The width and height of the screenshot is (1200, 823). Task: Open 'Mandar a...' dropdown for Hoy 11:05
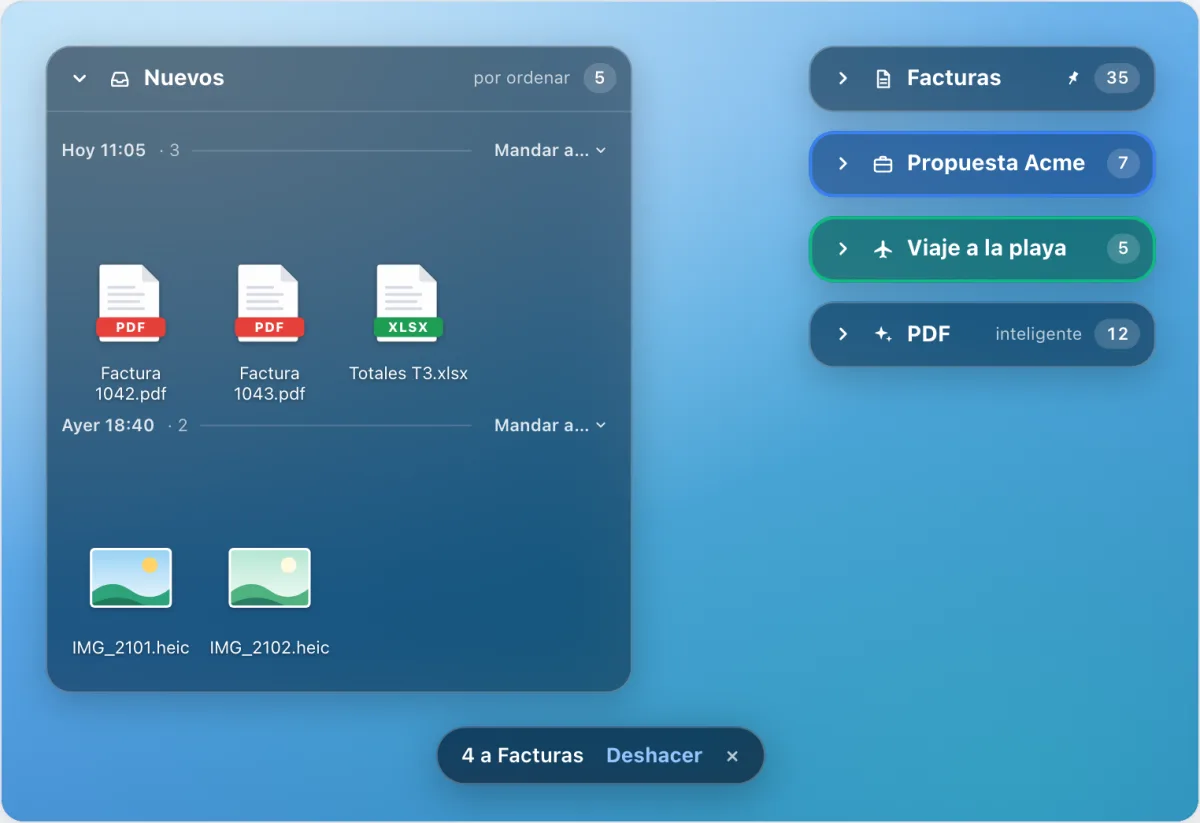(x=550, y=150)
